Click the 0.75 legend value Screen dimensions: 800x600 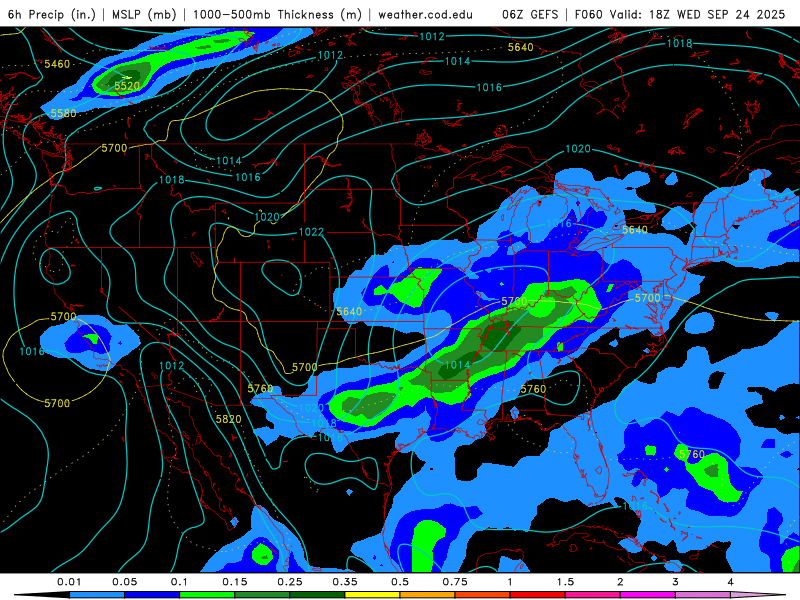(x=455, y=582)
